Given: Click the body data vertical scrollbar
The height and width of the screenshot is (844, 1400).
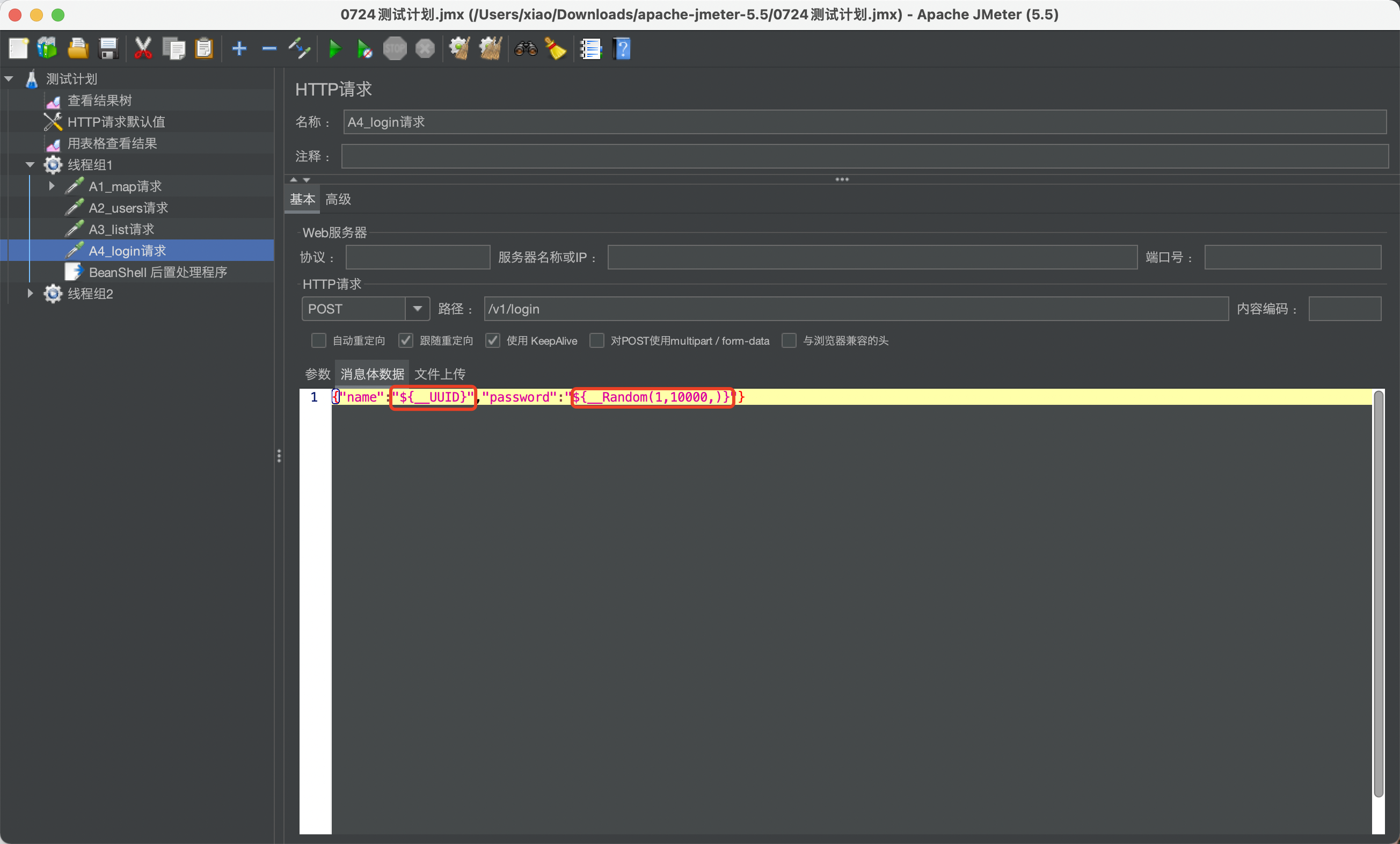Looking at the screenshot, I should (x=1378, y=591).
